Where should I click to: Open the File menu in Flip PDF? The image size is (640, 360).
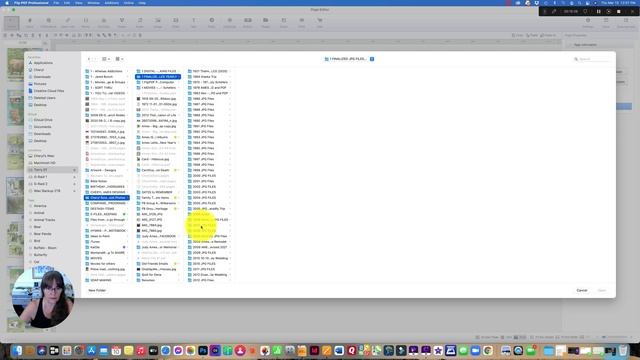[56, 2]
